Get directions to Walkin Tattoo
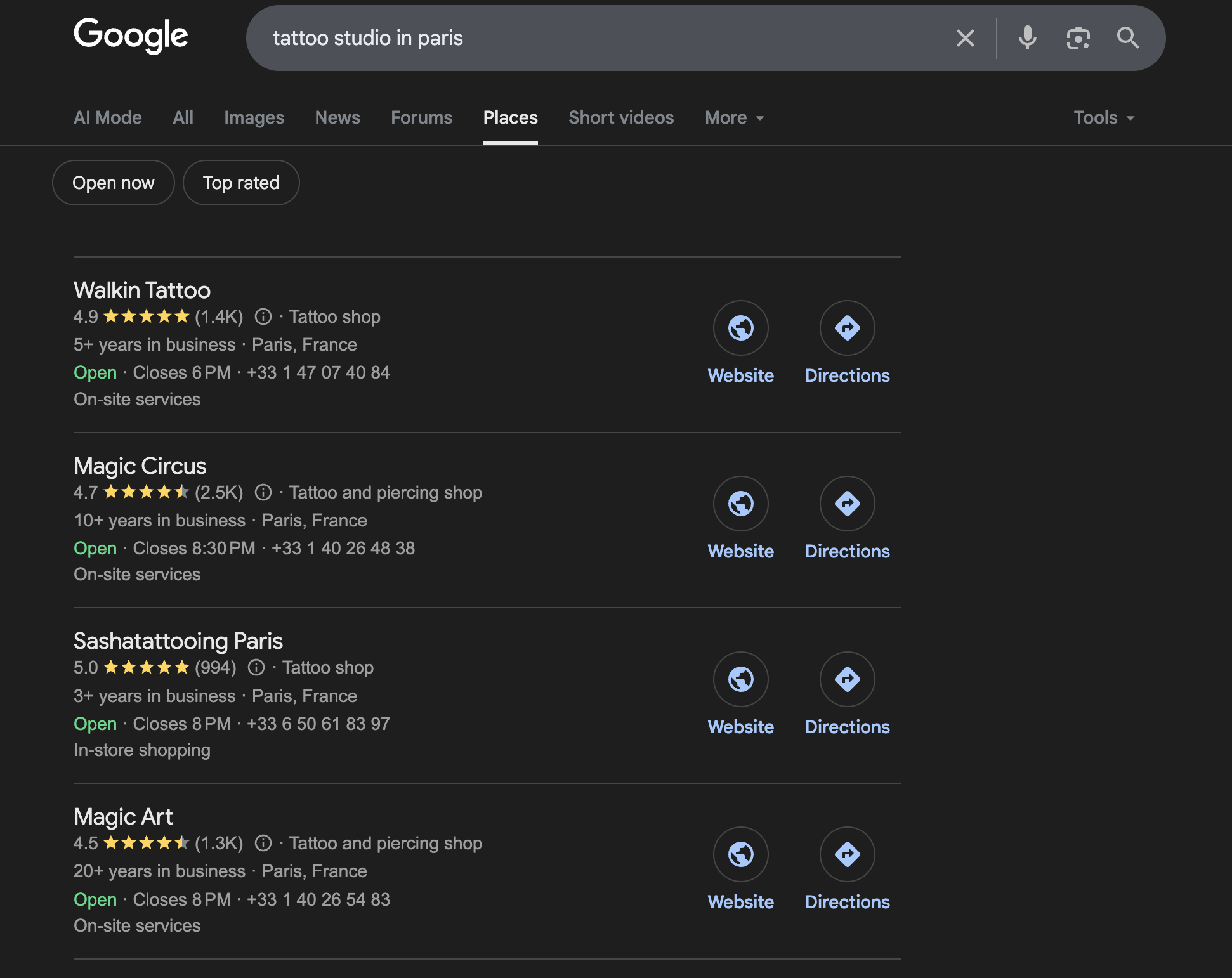The image size is (1232, 978). tap(847, 328)
